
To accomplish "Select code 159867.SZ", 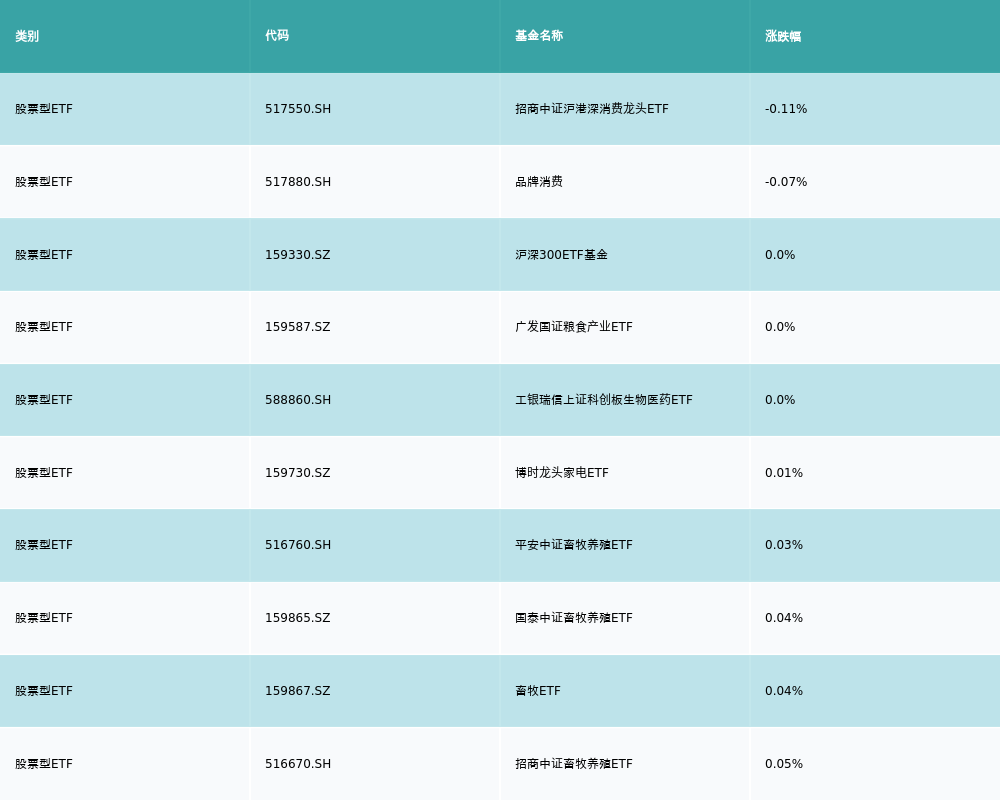I will (298, 691).
